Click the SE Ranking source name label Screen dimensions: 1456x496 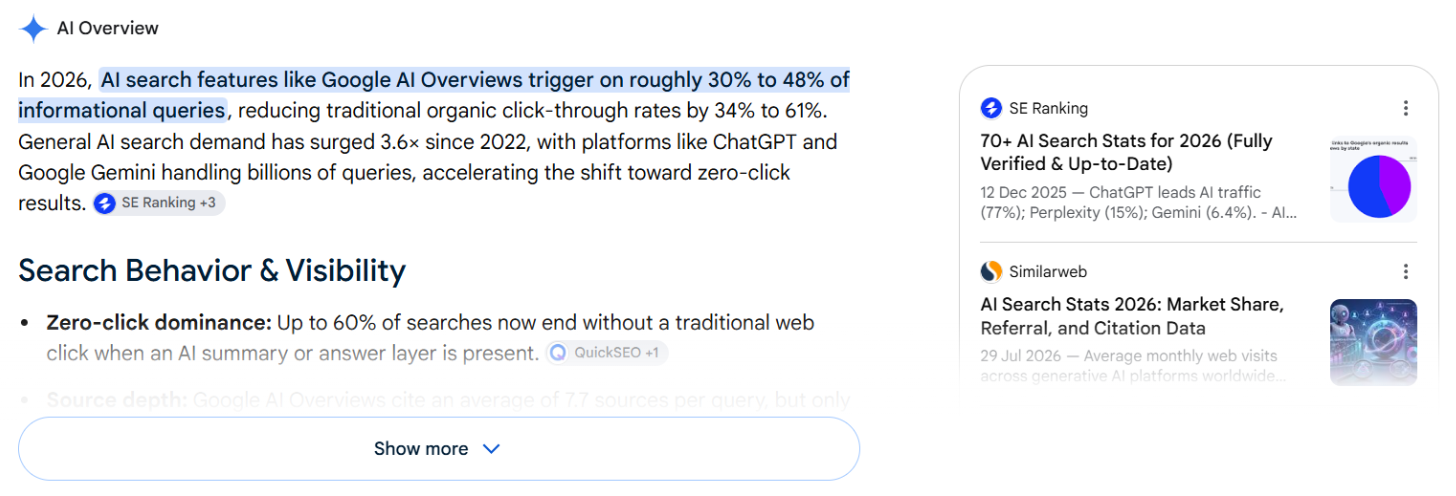coord(1048,108)
